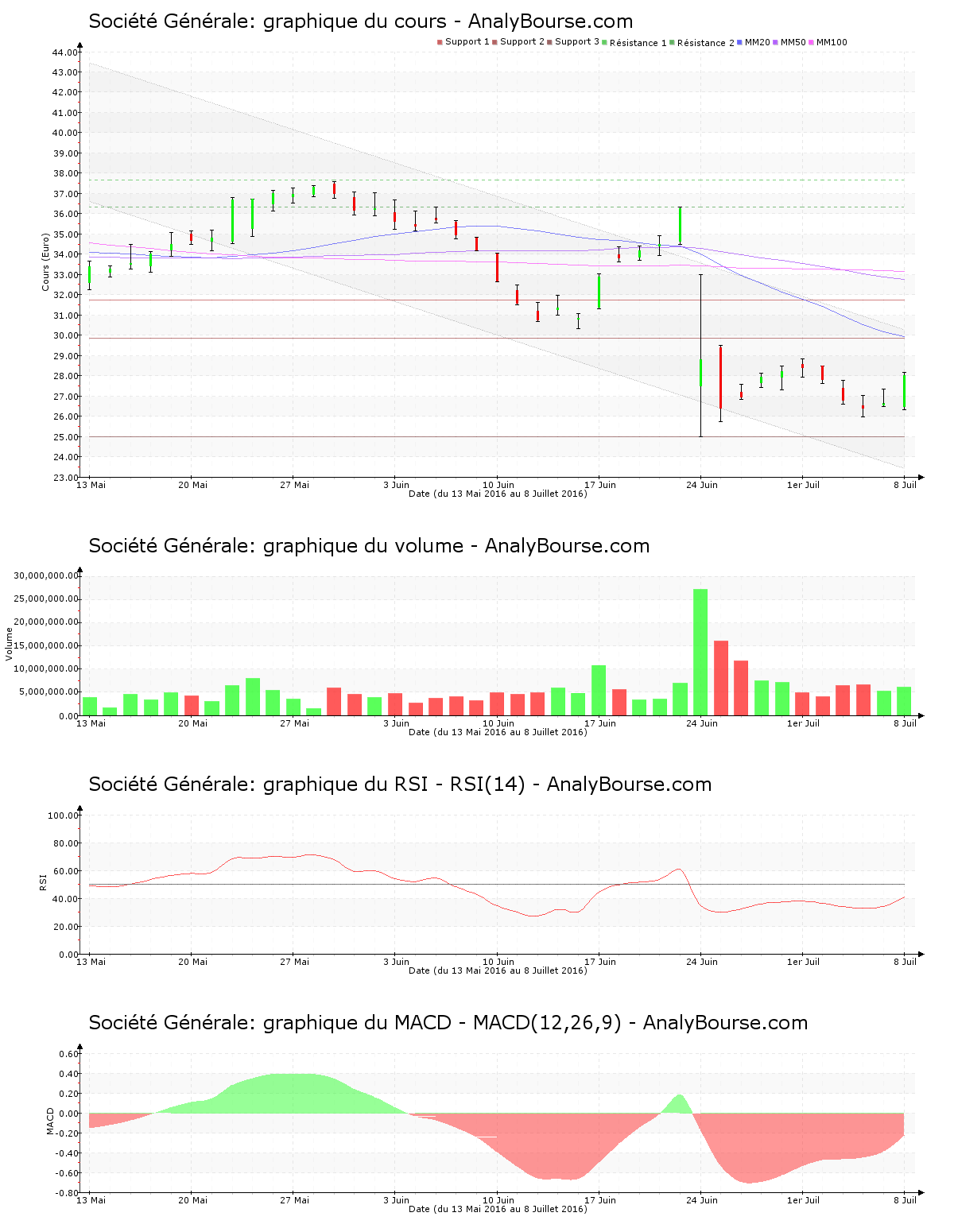Select the MACD(12,26,9) chart title
Image resolution: width=954 pixels, height=1232 pixels.
click(x=448, y=1023)
